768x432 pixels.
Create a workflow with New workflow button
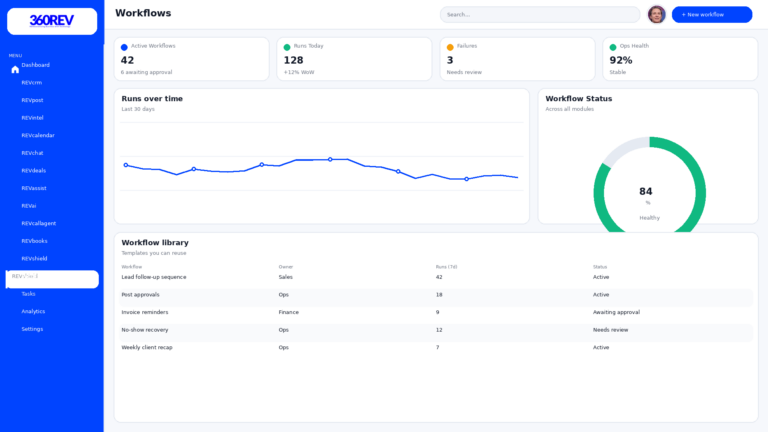click(711, 14)
